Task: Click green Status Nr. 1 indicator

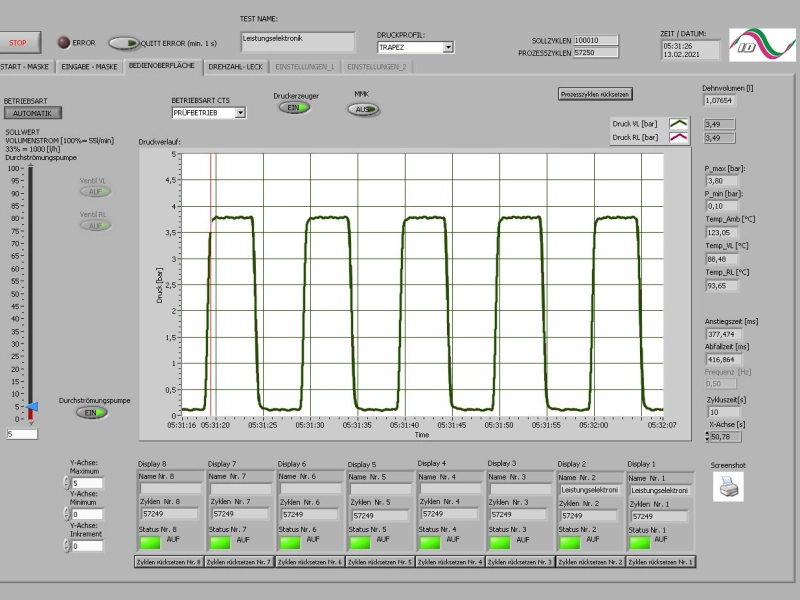Action: (x=640, y=542)
